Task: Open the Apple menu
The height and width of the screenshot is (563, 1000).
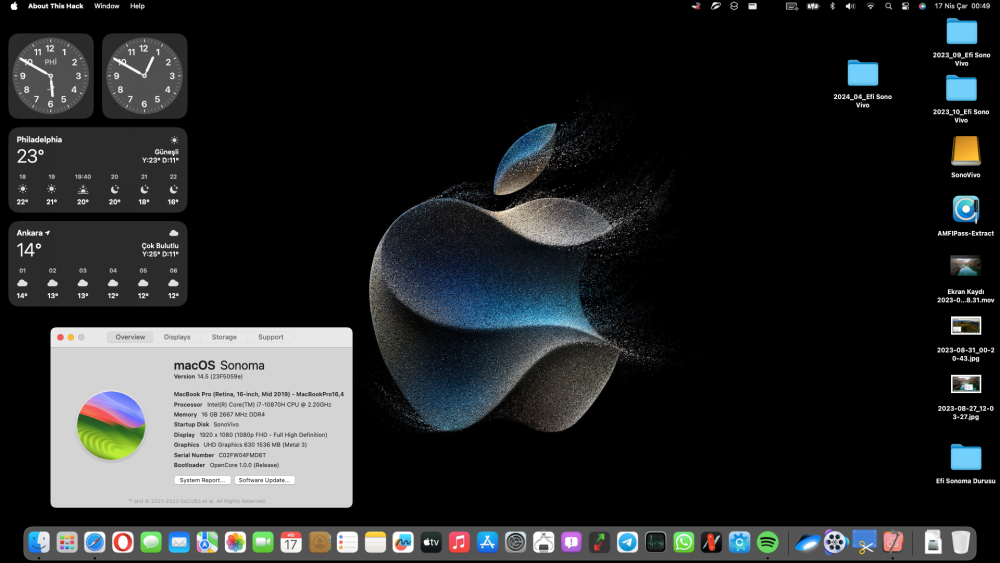Action: 14,6
